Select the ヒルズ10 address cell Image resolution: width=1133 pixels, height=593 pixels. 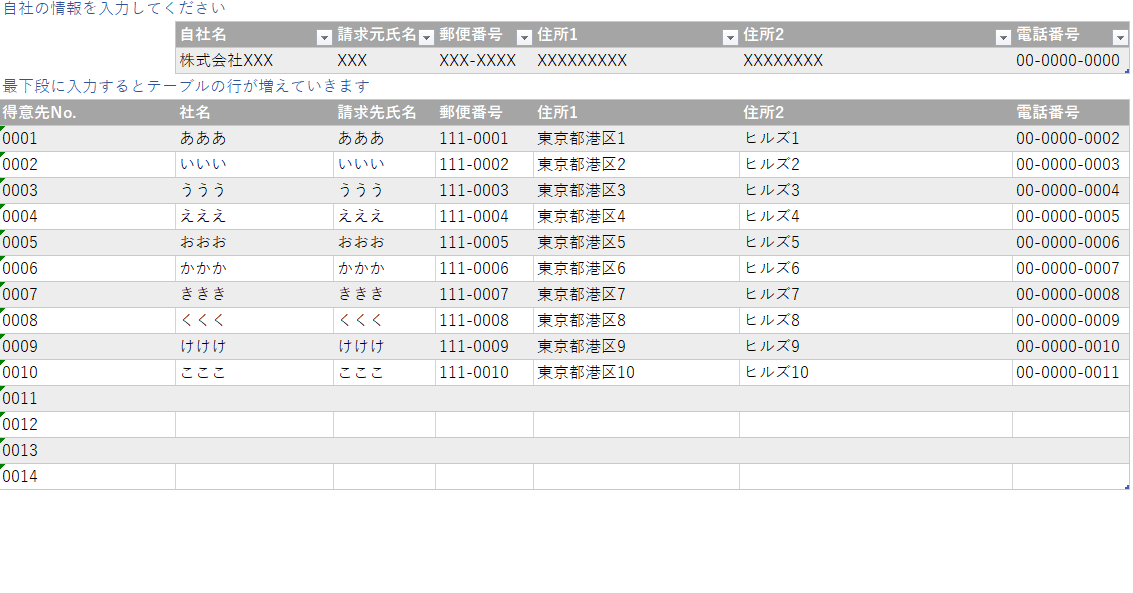pyautogui.click(x=776, y=372)
